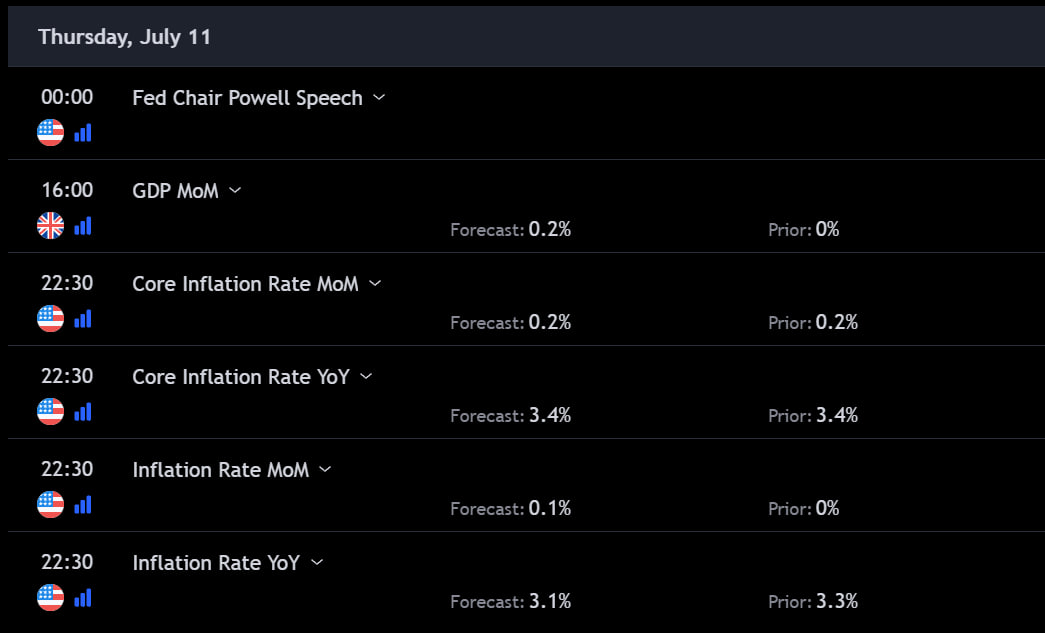Expand the Fed Chair Powell Speech chevron
The height and width of the screenshot is (633, 1045).
point(379,97)
